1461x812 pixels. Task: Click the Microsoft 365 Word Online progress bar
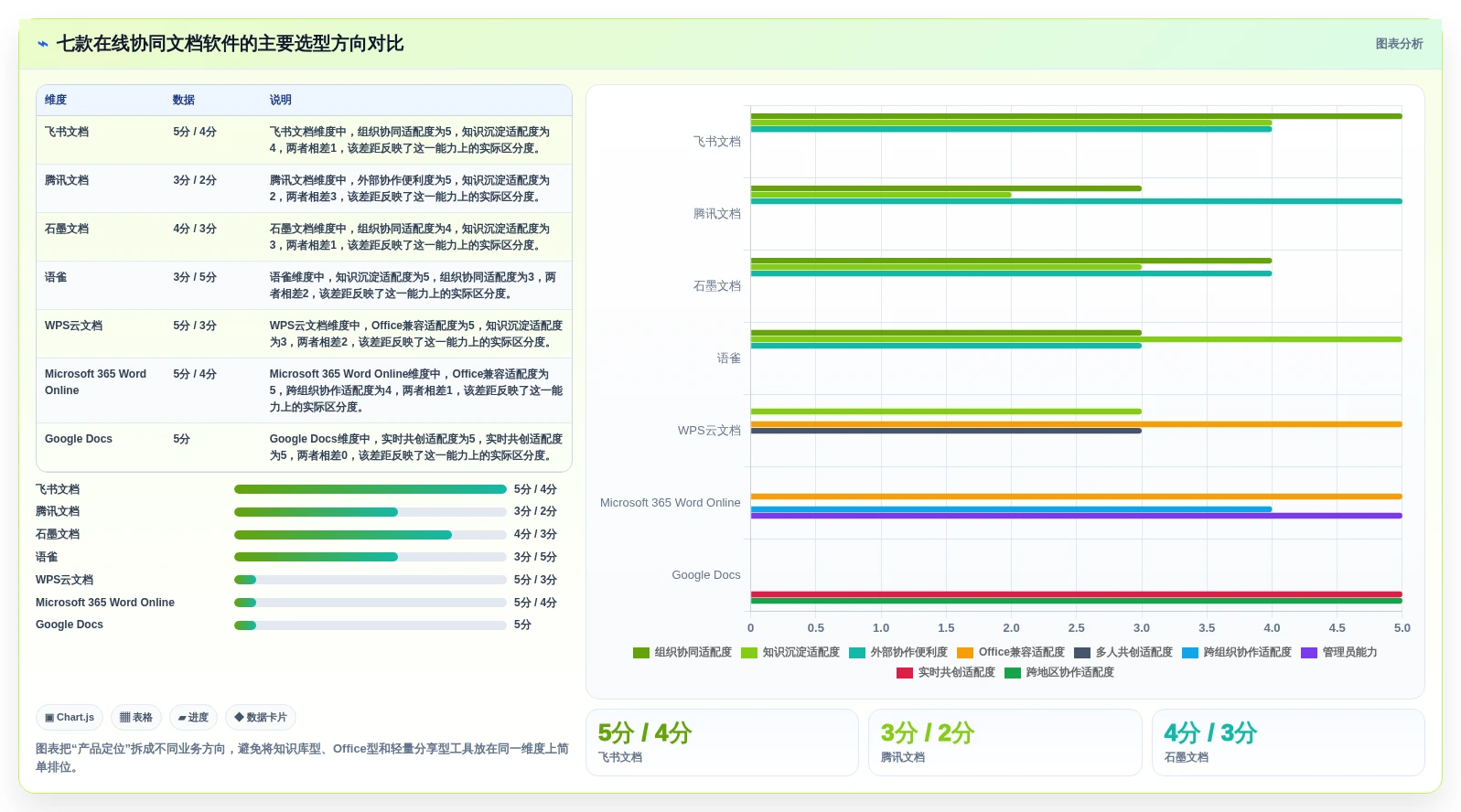click(371, 603)
